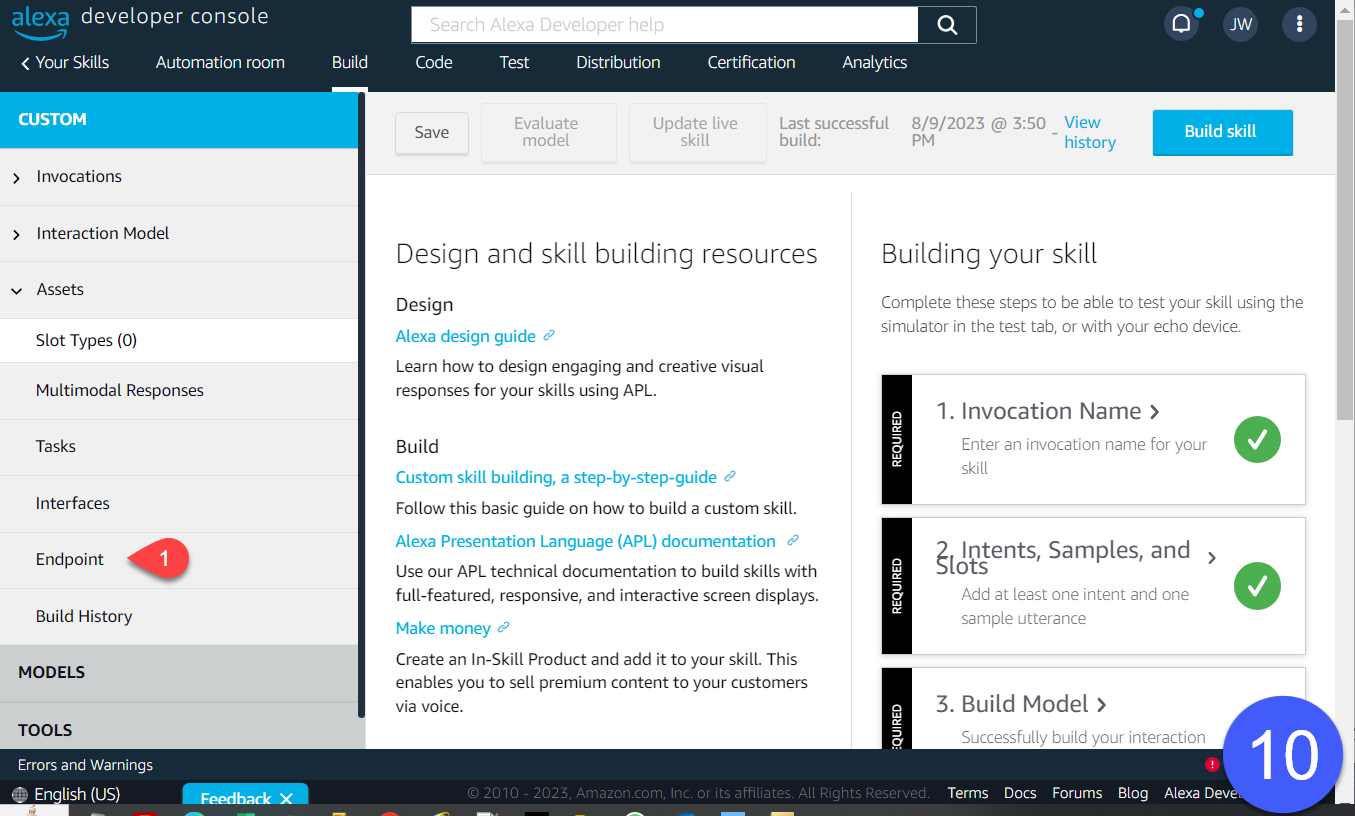Switch to the Test tab

click(x=514, y=62)
